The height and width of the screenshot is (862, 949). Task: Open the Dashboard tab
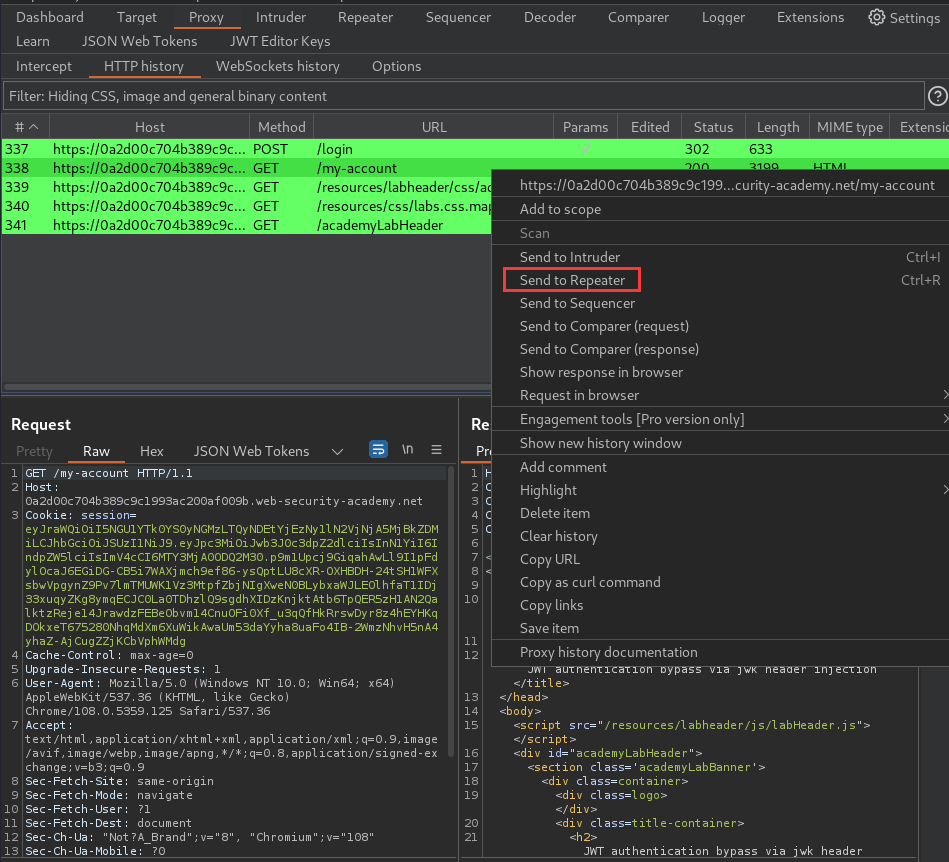click(x=50, y=17)
